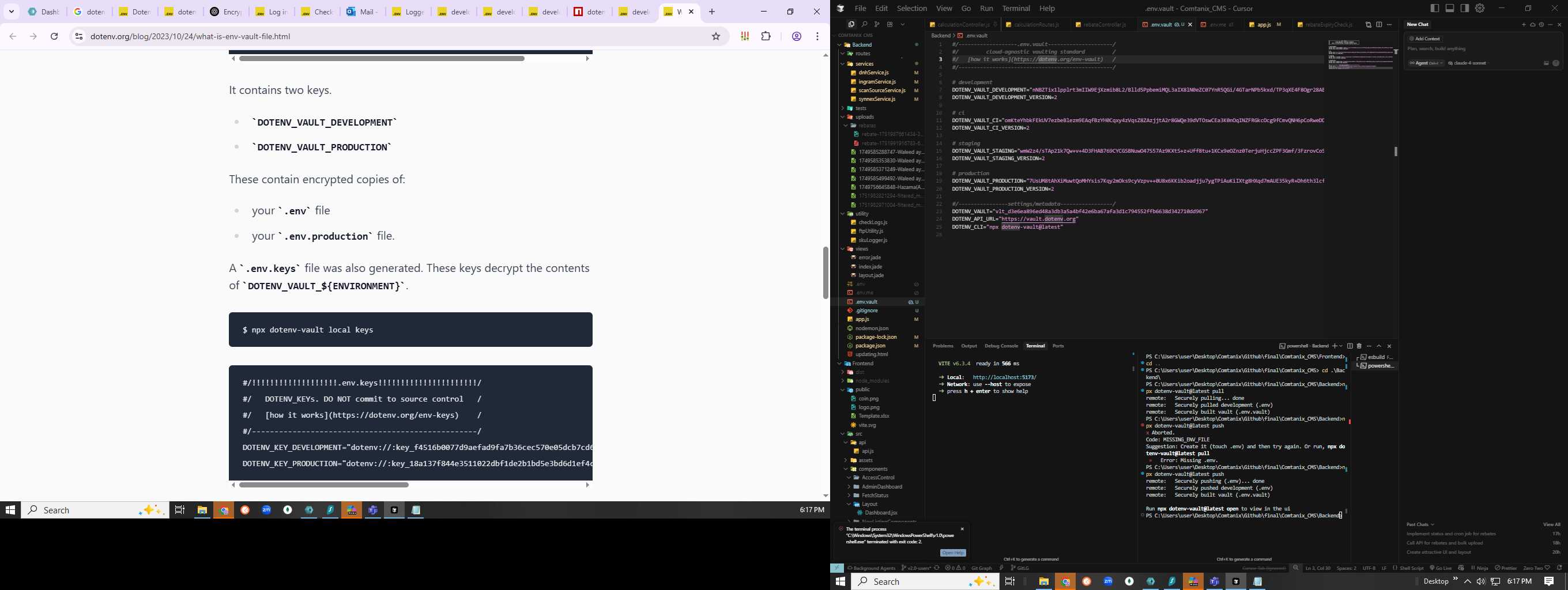Open Search view in Cursor sidebar

click(x=864, y=24)
